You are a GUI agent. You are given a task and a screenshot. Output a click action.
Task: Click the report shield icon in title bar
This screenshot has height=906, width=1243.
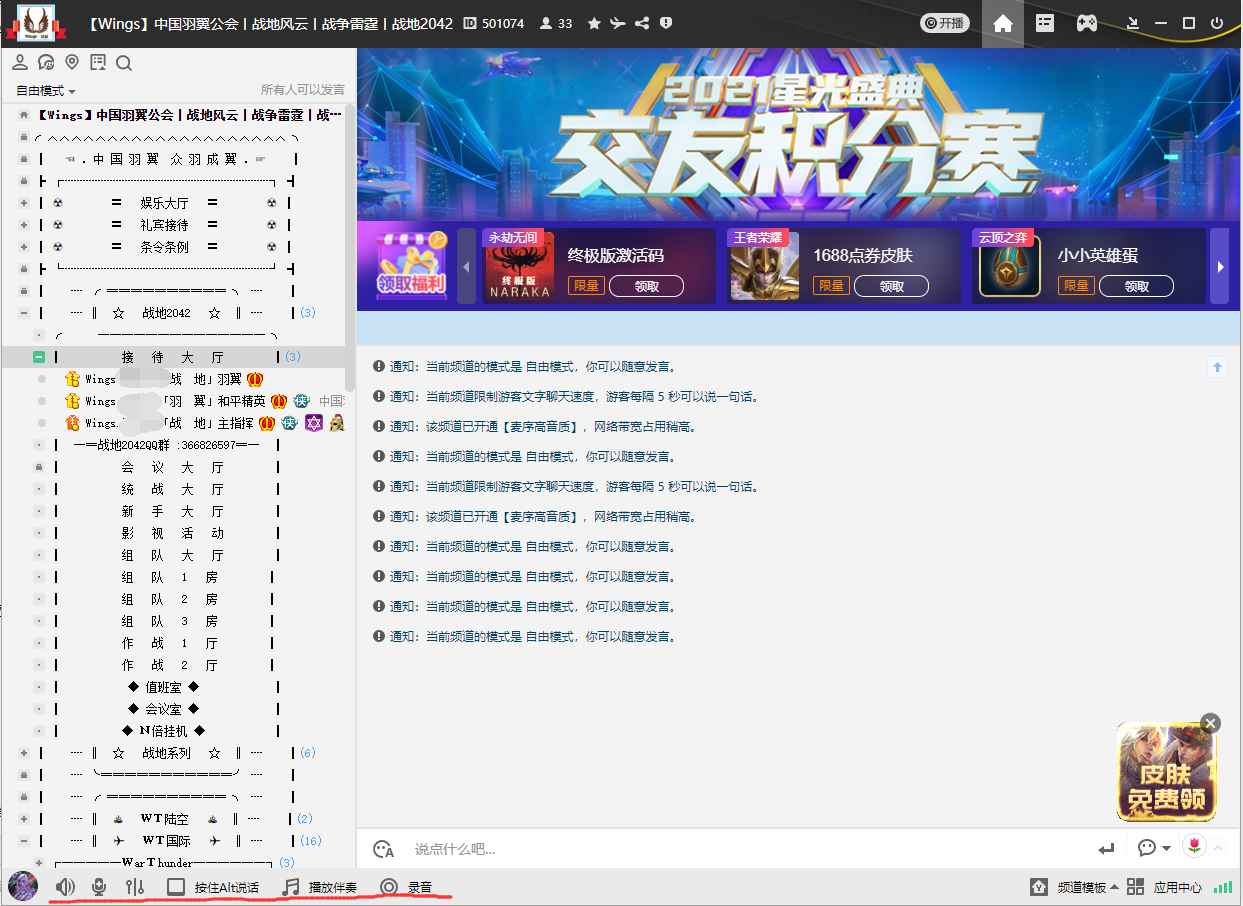(666, 23)
